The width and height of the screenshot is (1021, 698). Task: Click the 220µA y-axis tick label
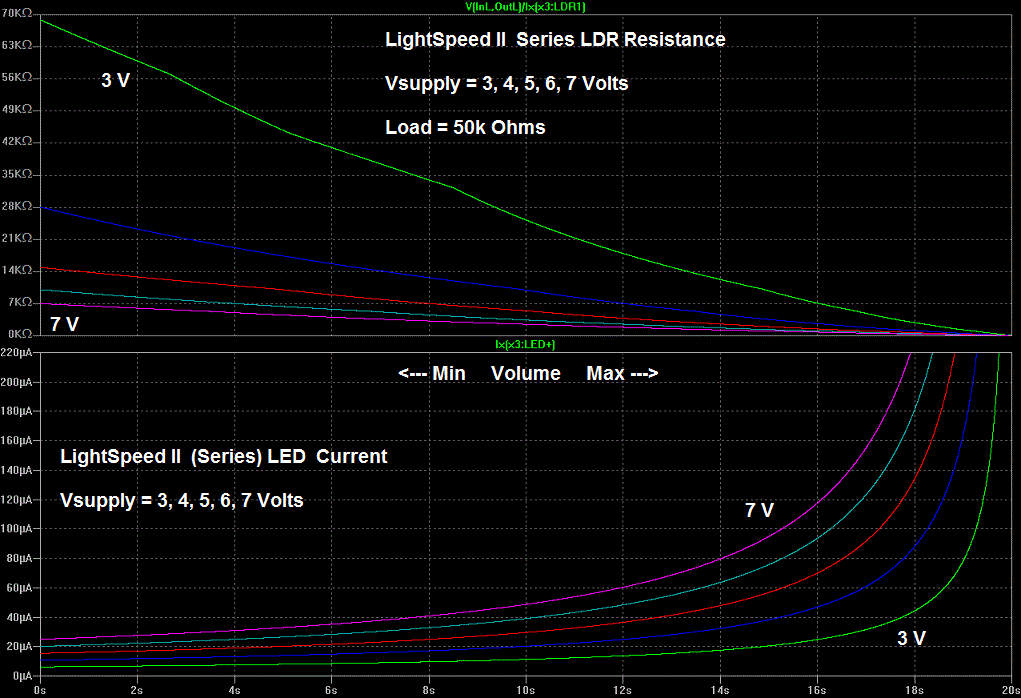(x=16, y=352)
